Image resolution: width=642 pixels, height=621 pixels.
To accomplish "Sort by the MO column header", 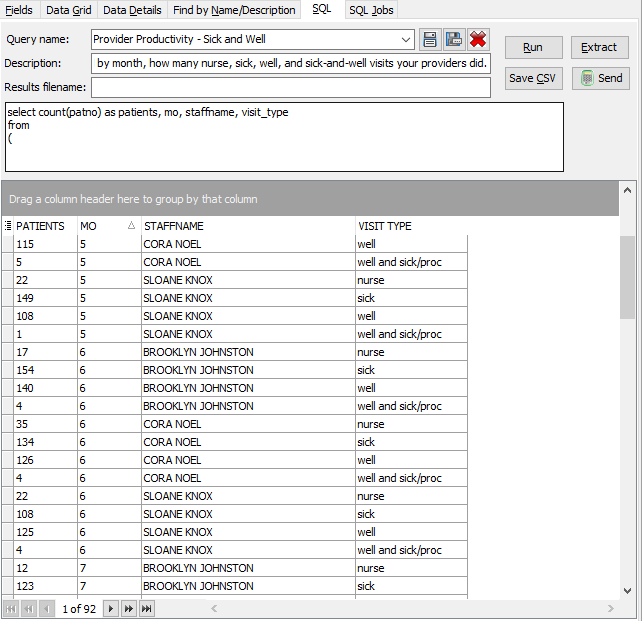I will pyautogui.click(x=104, y=226).
